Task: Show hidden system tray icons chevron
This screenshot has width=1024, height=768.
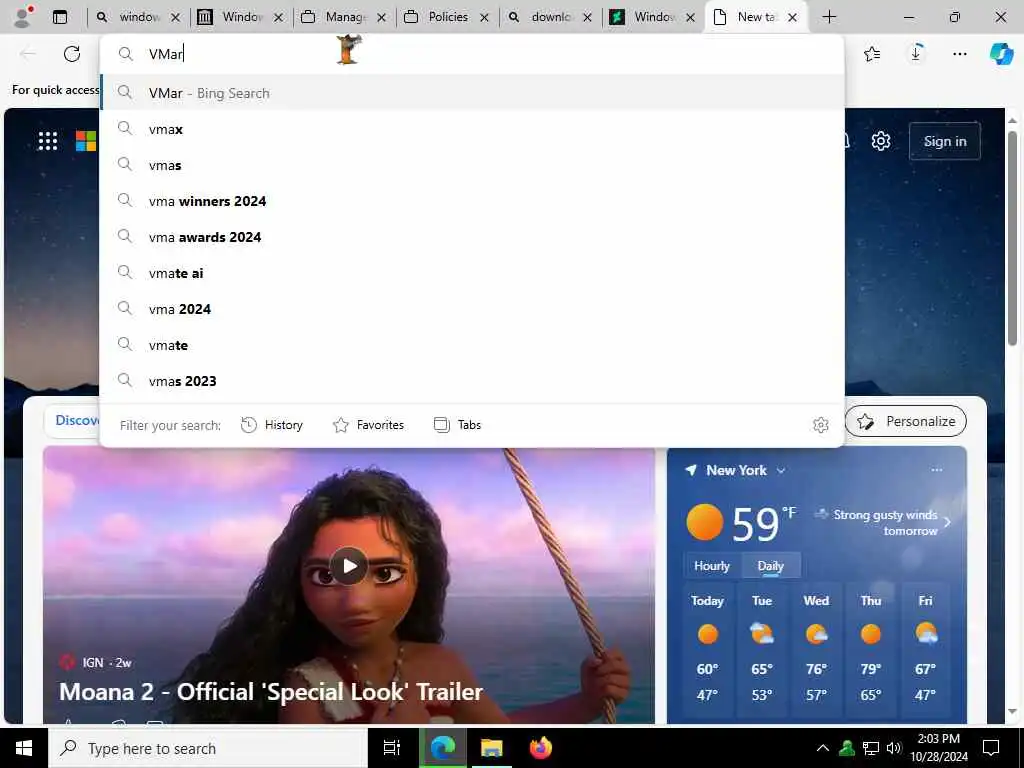Action: (823, 748)
